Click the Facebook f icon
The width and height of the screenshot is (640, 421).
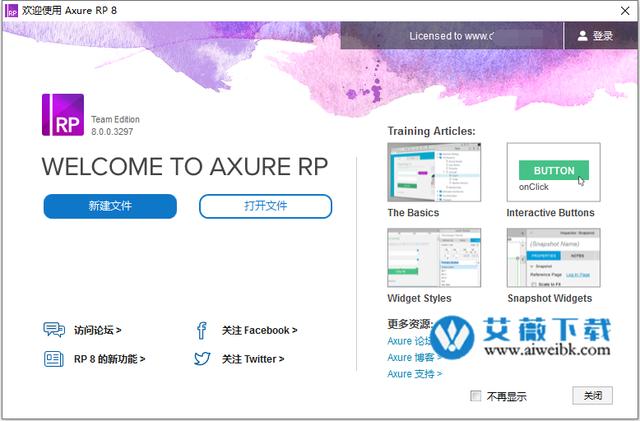click(x=202, y=330)
